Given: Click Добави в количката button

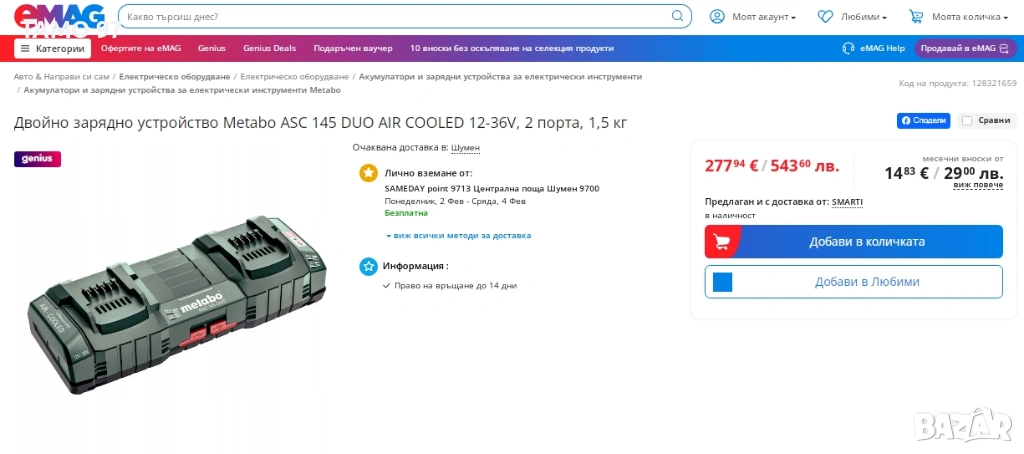Looking at the screenshot, I should (853, 242).
